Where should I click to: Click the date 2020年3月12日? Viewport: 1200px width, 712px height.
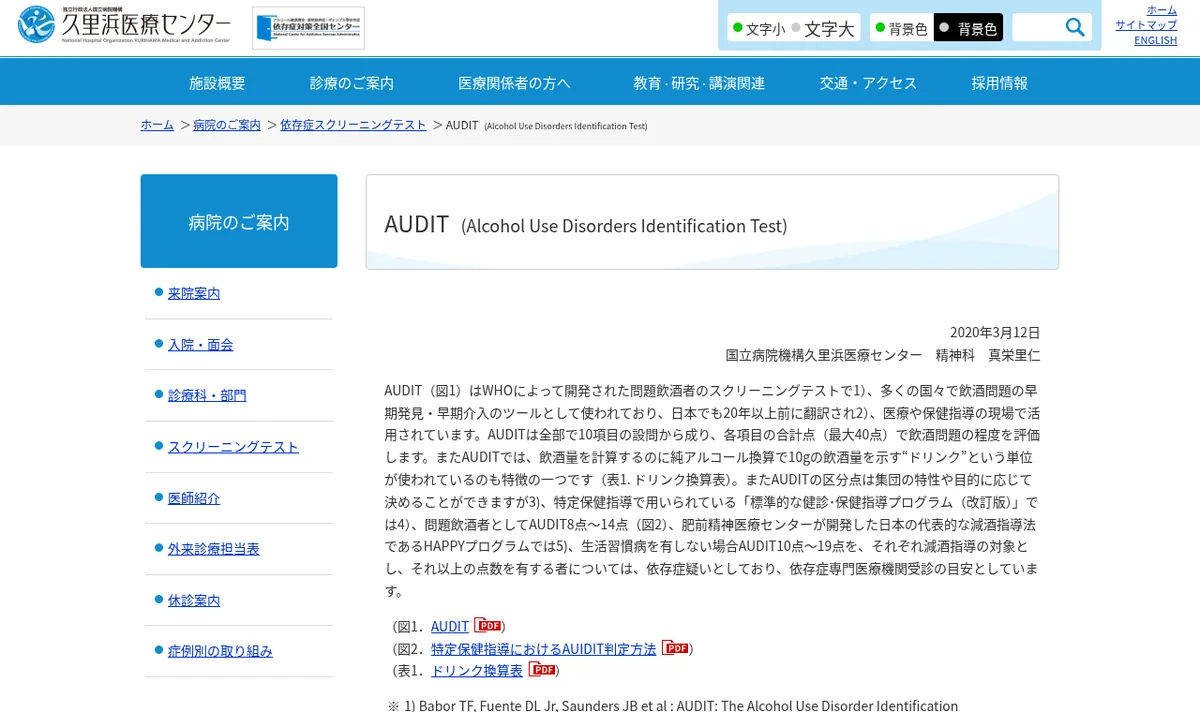pyautogui.click(x=994, y=332)
